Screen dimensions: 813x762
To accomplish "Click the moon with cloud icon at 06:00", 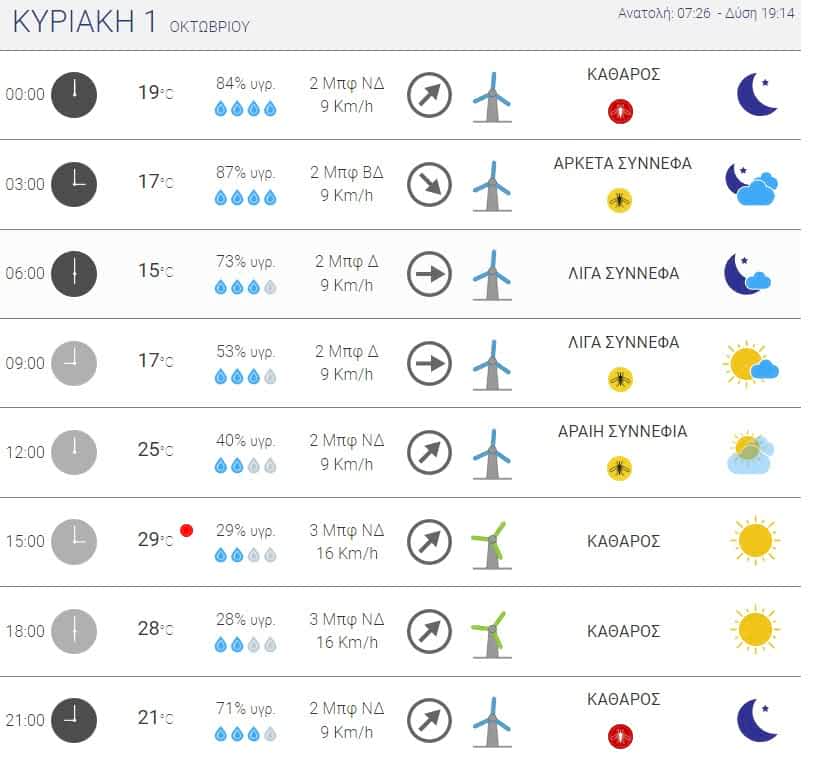I will (x=748, y=274).
